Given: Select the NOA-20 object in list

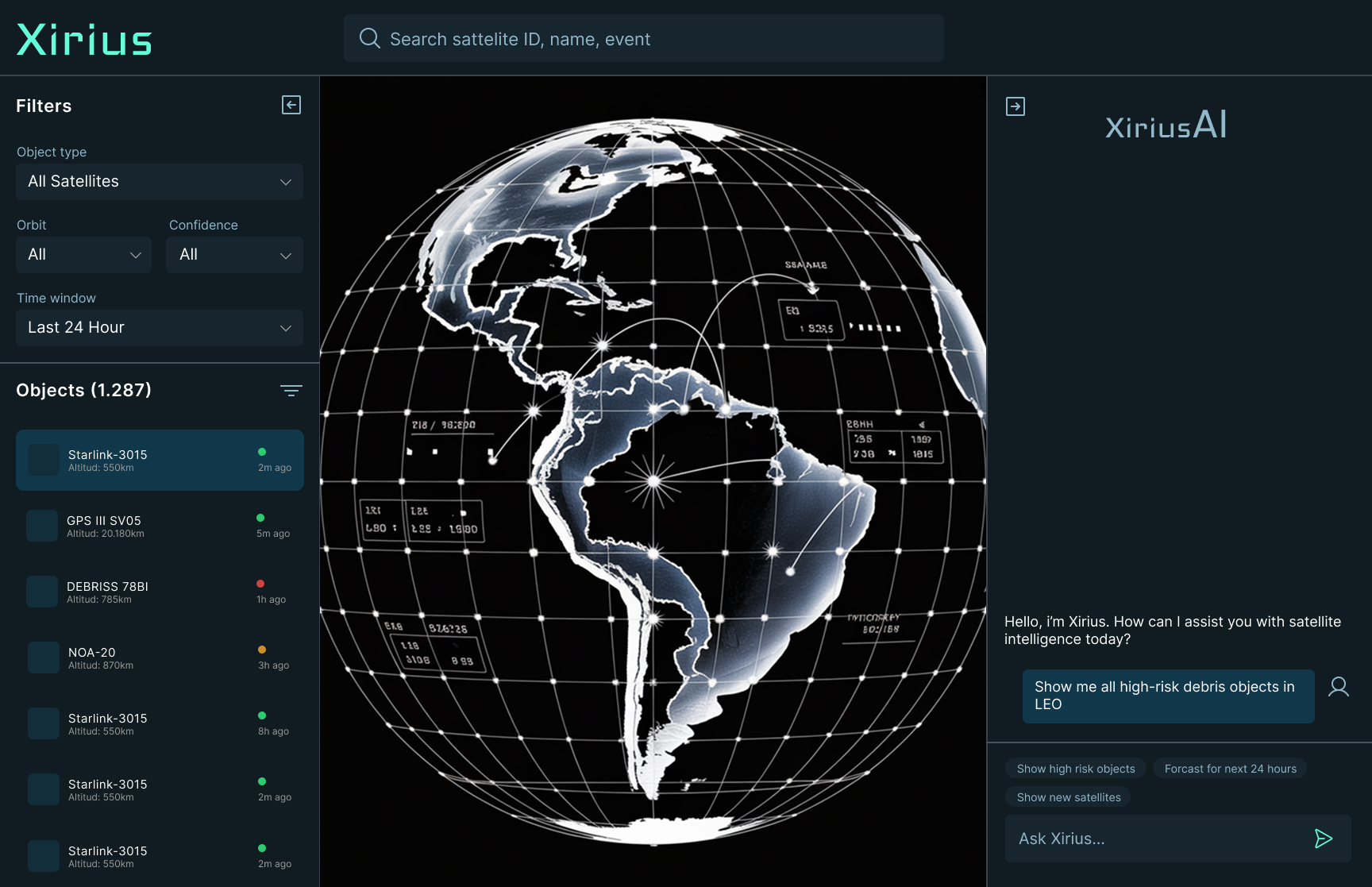Looking at the screenshot, I should pos(160,658).
